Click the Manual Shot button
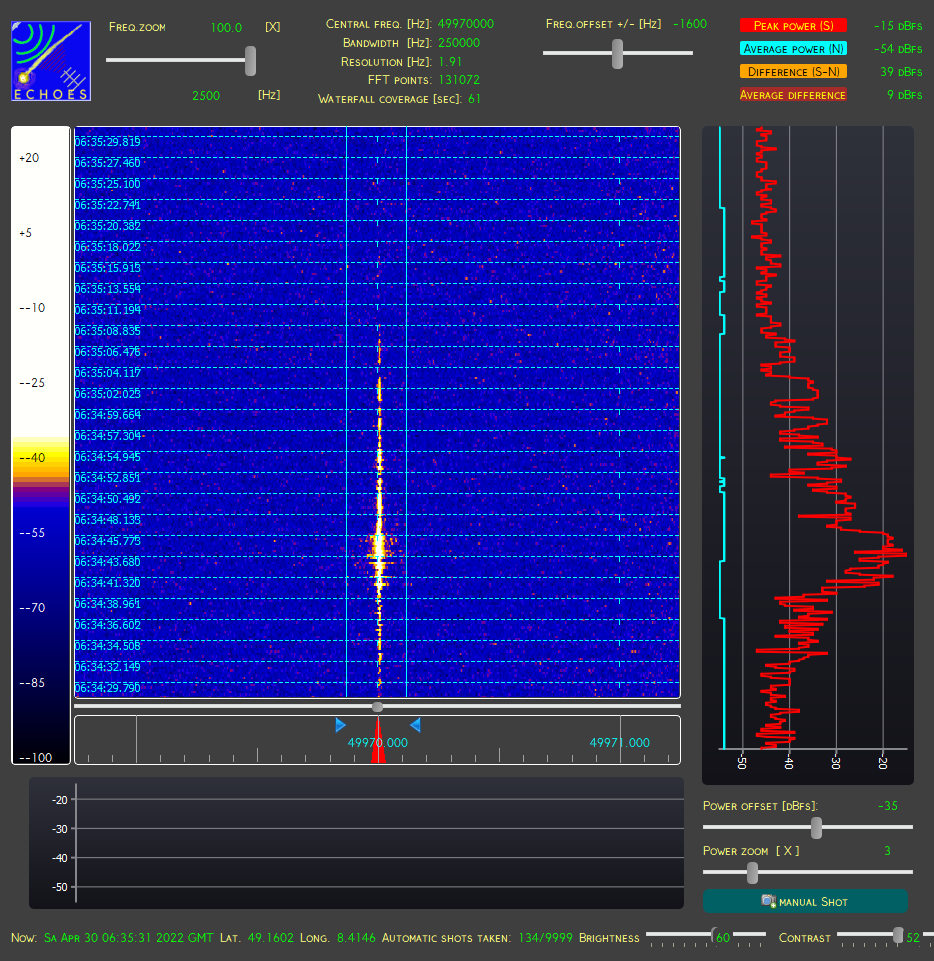Viewport: 934px width, 961px height. coord(805,902)
